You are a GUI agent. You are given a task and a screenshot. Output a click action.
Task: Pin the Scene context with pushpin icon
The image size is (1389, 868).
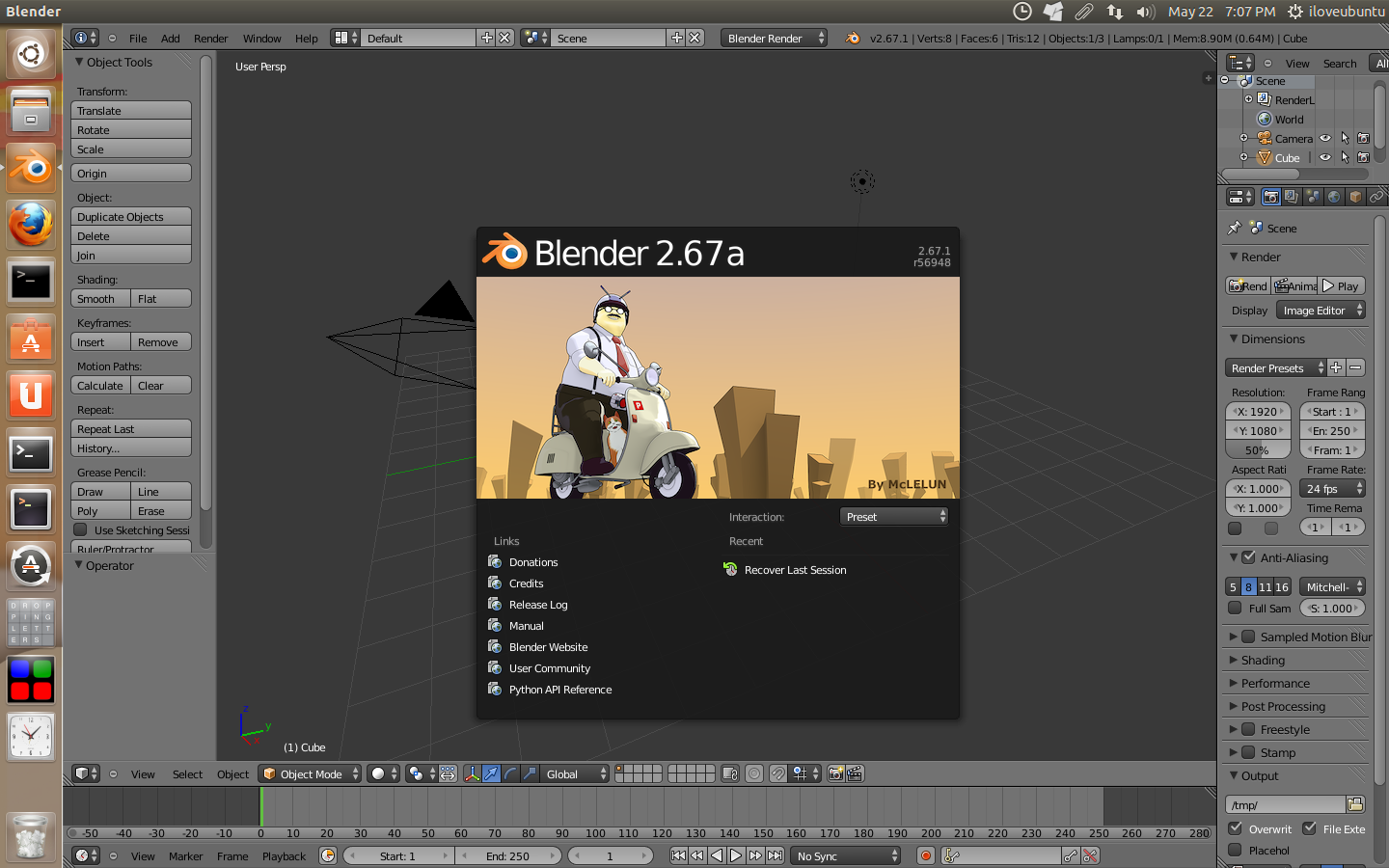pyautogui.click(x=1235, y=229)
